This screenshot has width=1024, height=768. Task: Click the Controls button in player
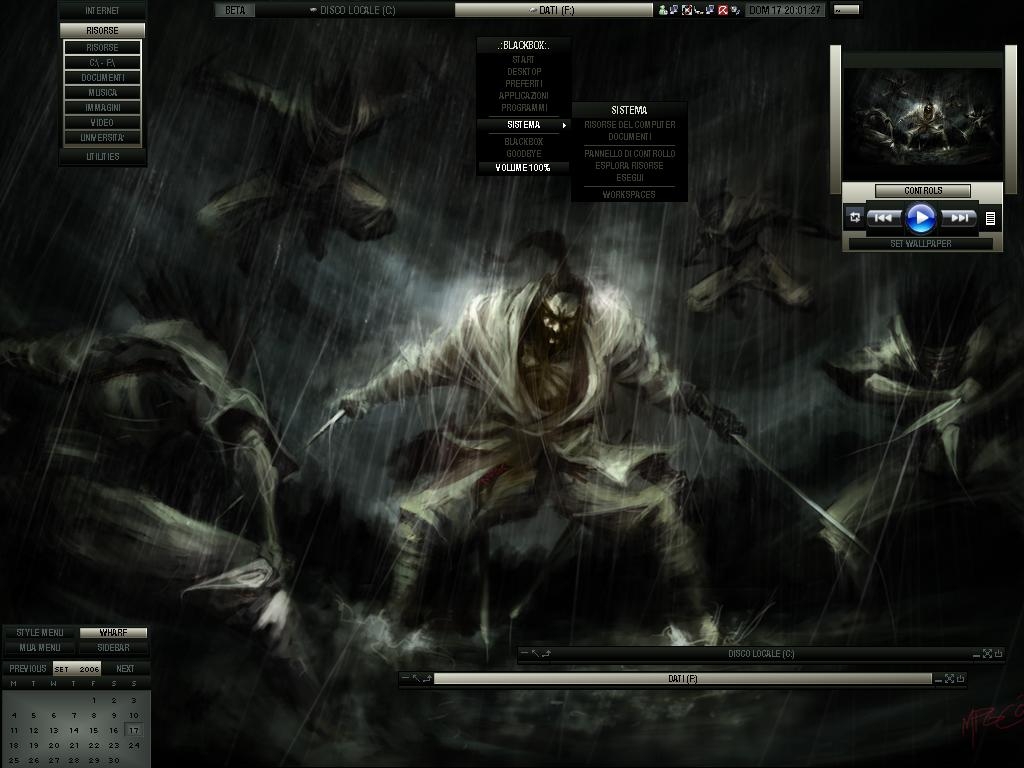923,191
